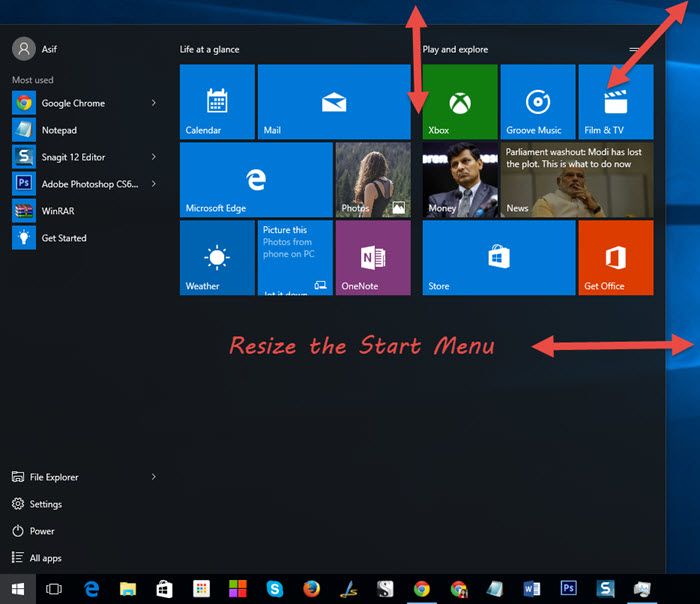The width and height of the screenshot is (700, 604).
Task: Switch to Chrome on the taskbar
Action: [x=422, y=589]
